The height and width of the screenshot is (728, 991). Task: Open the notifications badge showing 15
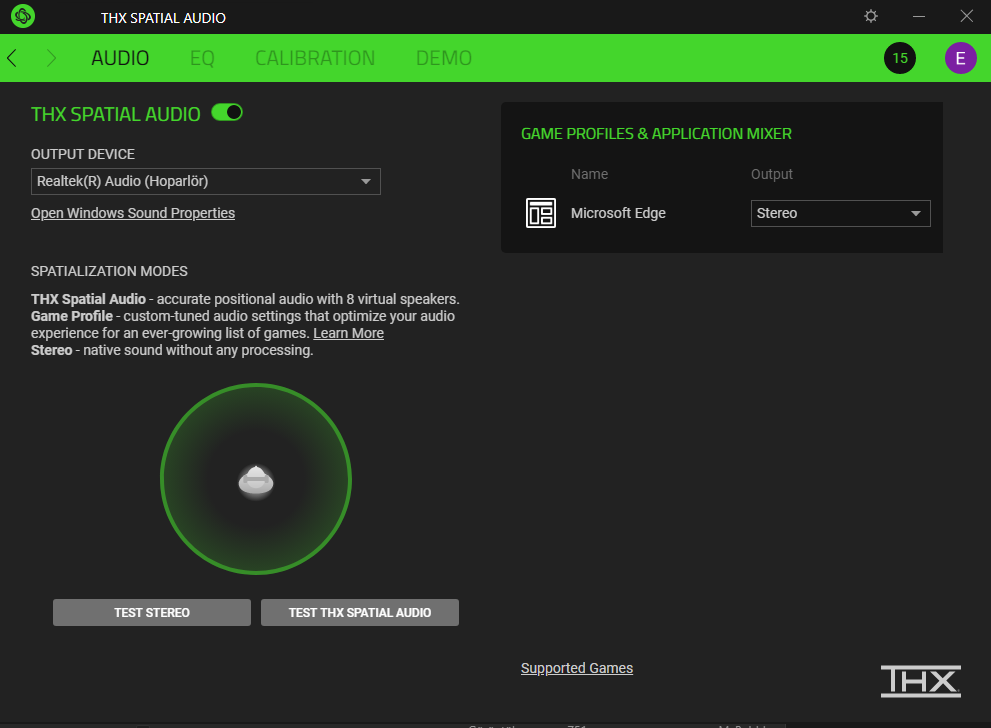tap(899, 58)
